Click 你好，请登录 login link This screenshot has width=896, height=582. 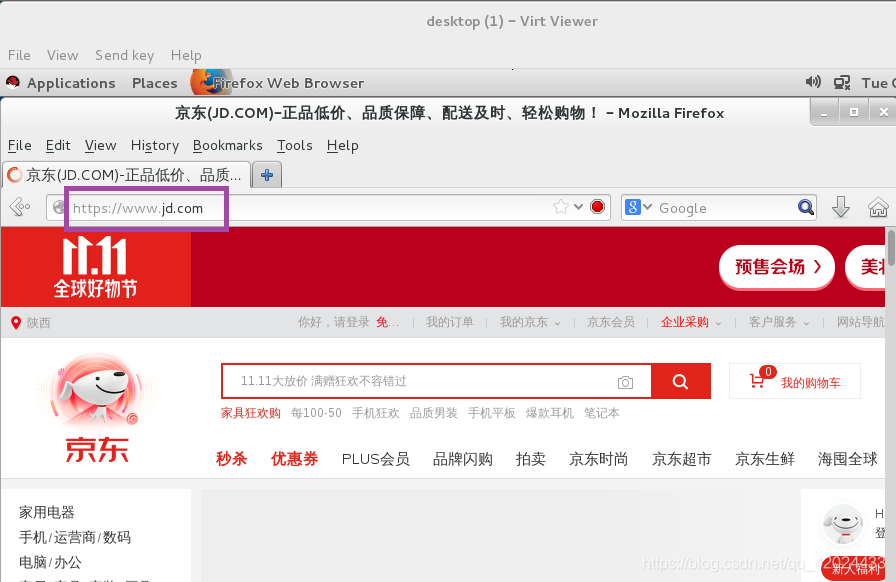(x=334, y=322)
